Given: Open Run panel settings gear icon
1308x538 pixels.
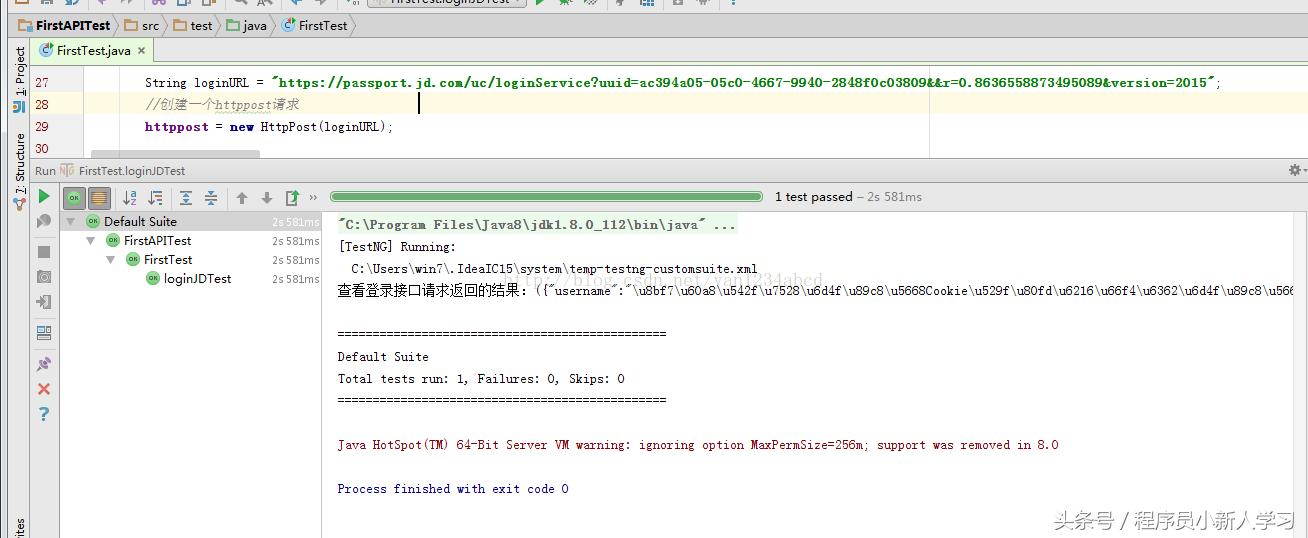Looking at the screenshot, I should pyautogui.click(x=1295, y=170).
